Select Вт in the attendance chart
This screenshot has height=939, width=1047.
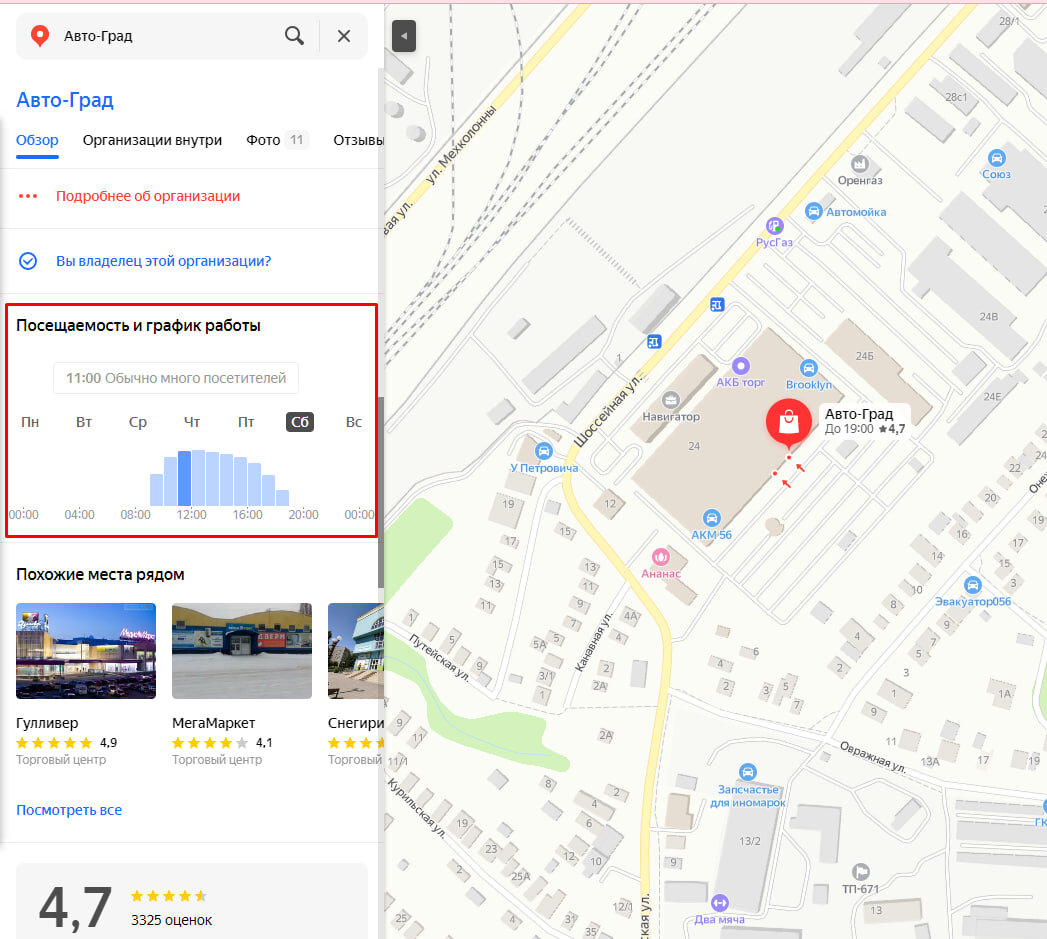[83, 422]
